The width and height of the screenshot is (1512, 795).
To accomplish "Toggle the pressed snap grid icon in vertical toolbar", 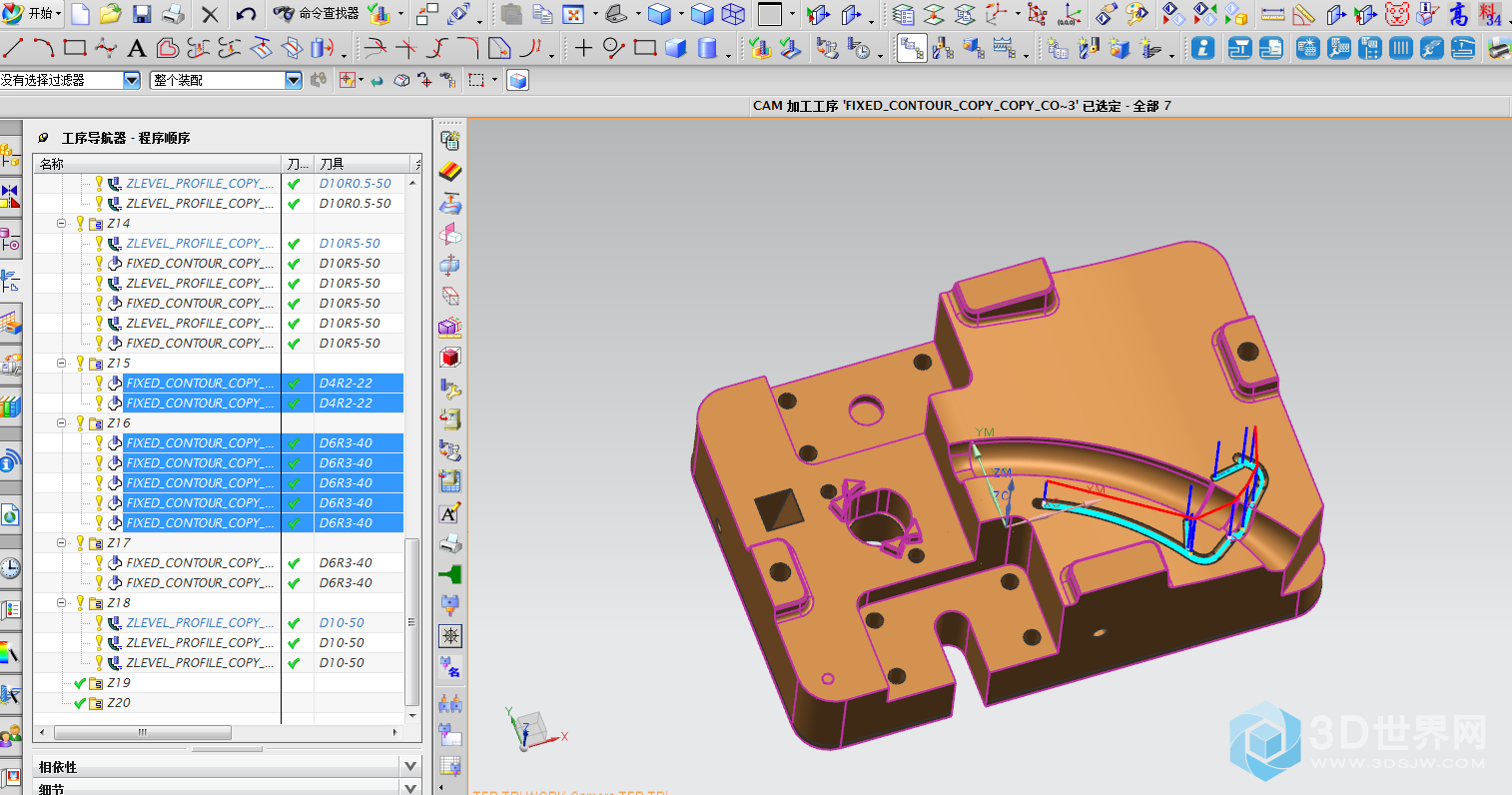I will click(x=450, y=636).
